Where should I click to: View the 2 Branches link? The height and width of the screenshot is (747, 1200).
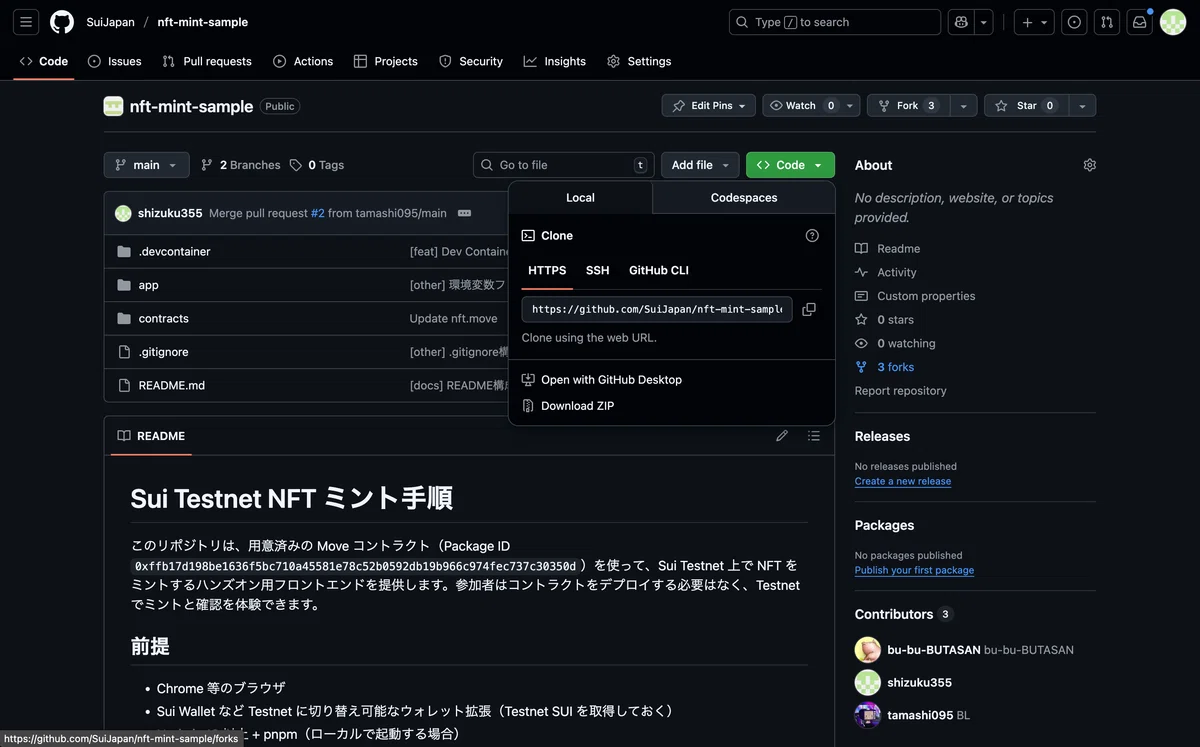pyautogui.click(x=241, y=165)
